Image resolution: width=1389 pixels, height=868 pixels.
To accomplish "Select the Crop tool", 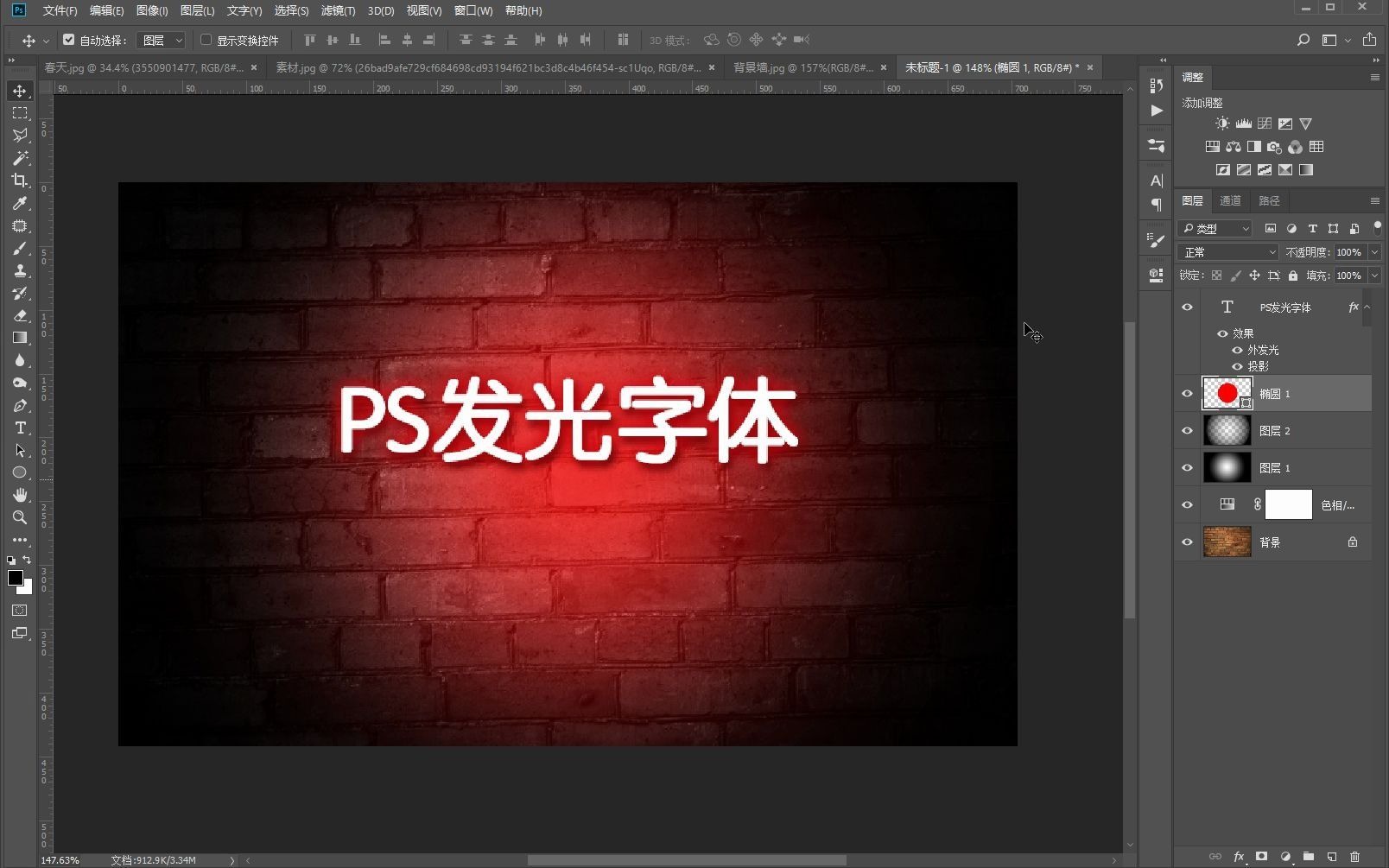I will tap(20, 181).
